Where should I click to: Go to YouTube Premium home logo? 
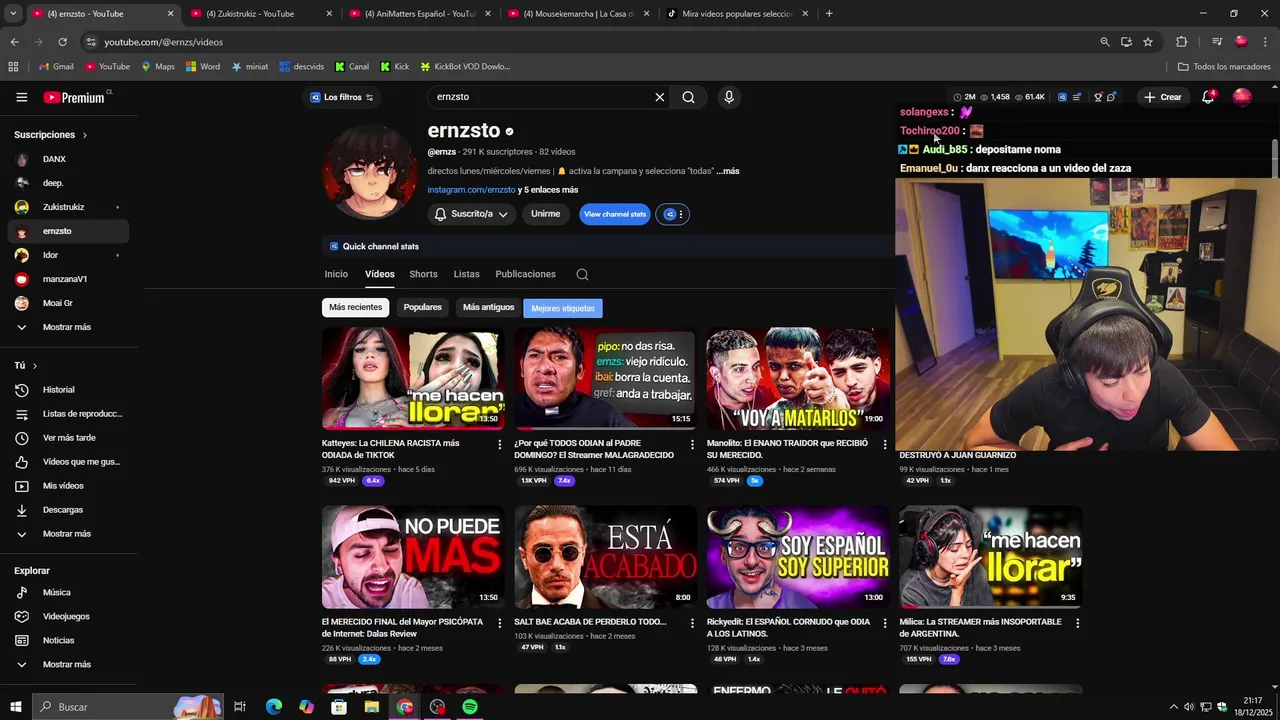tap(74, 97)
